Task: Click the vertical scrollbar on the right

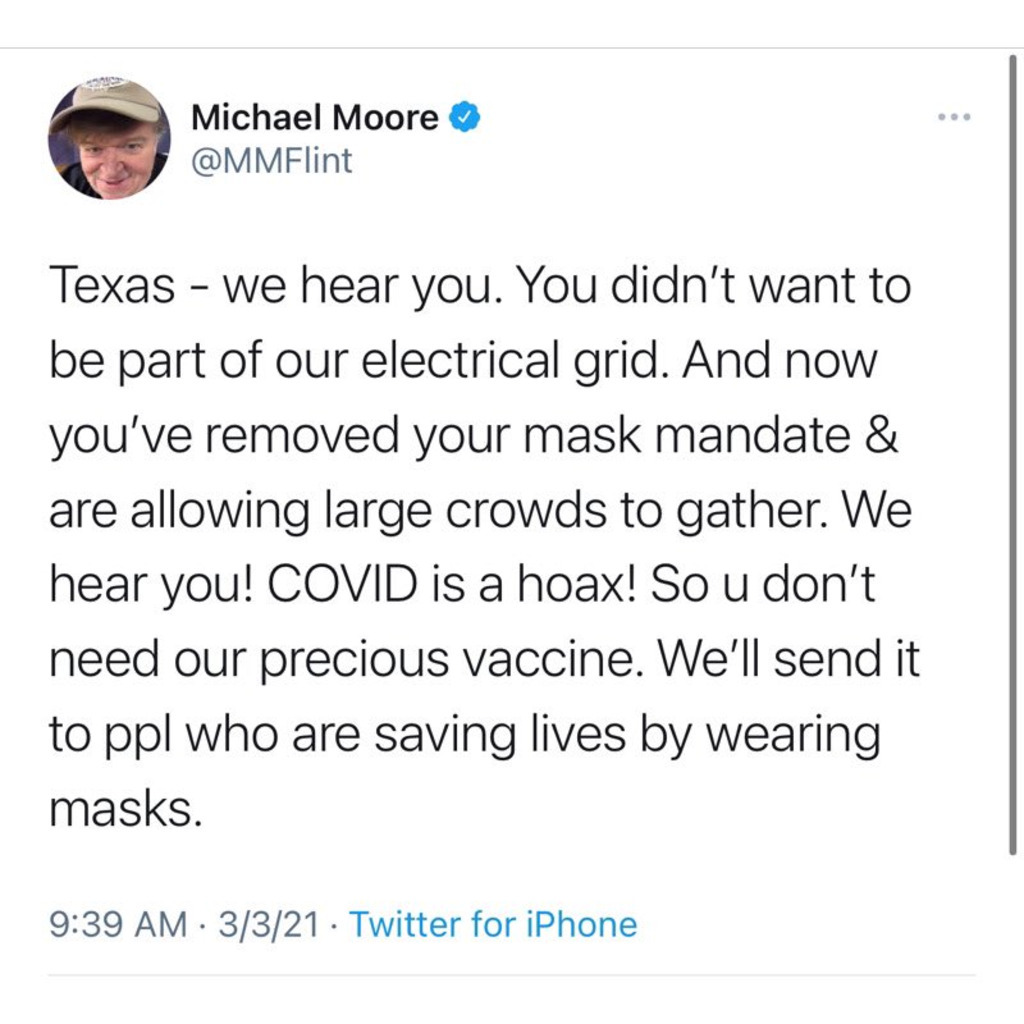Action: tap(1012, 450)
